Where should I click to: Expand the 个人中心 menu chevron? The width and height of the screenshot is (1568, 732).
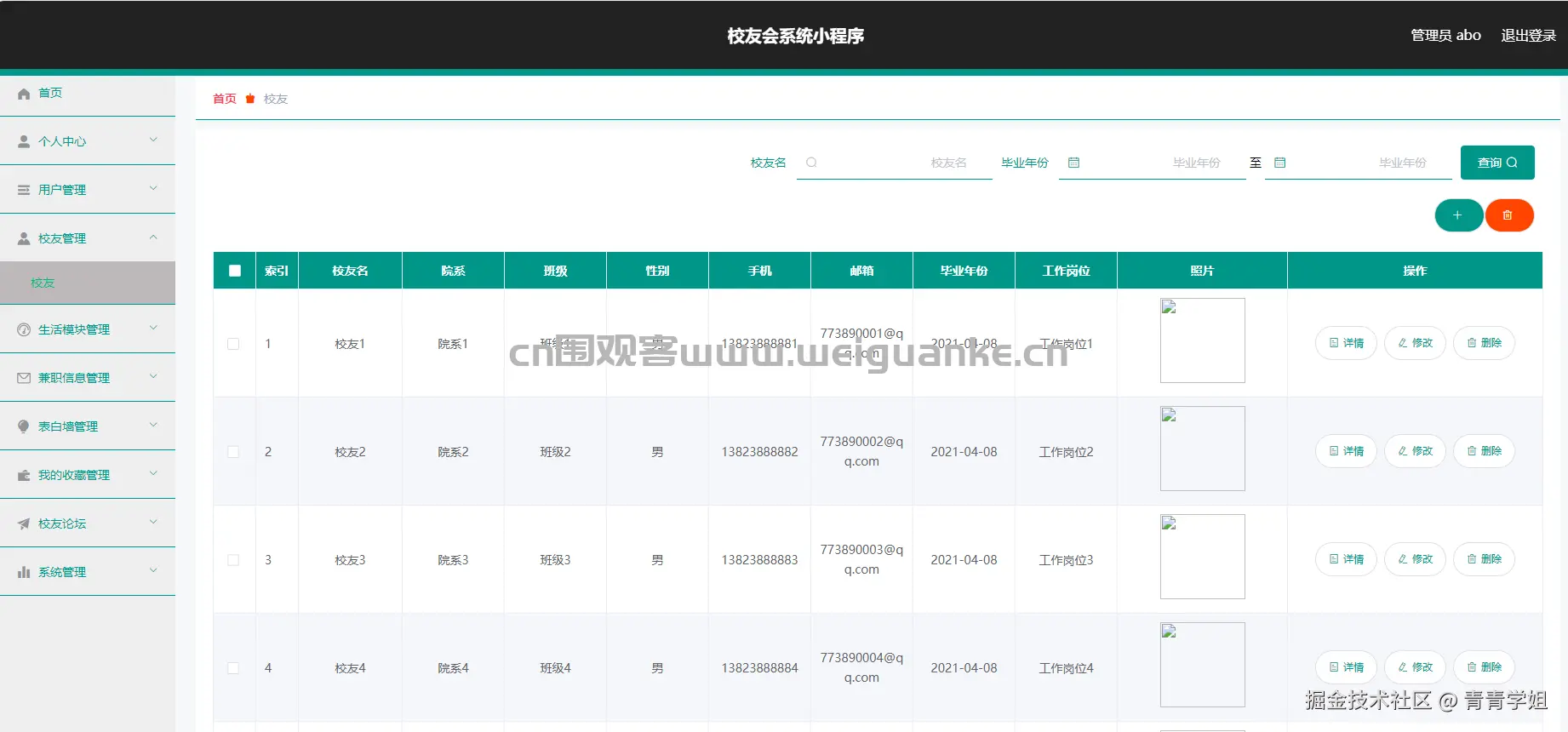pyautogui.click(x=153, y=140)
